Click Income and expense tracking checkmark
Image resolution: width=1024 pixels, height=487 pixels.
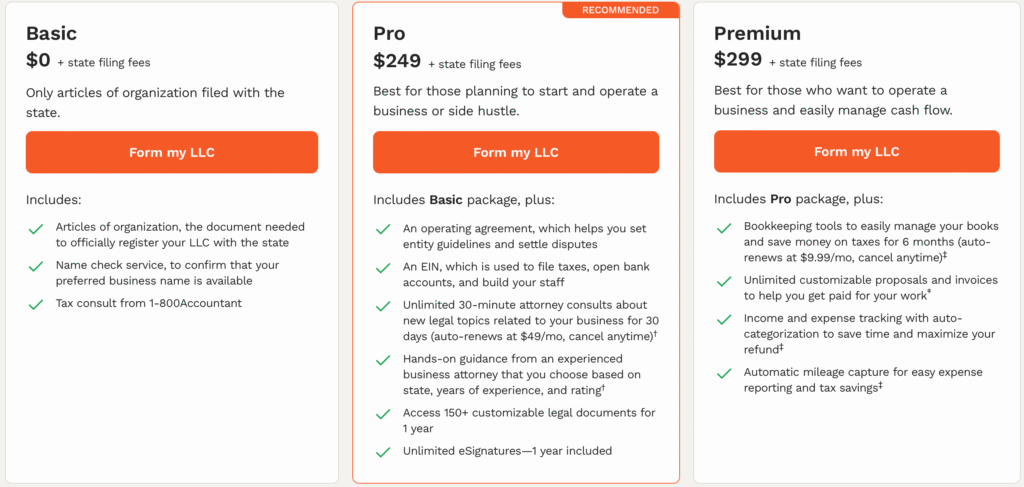tap(724, 320)
